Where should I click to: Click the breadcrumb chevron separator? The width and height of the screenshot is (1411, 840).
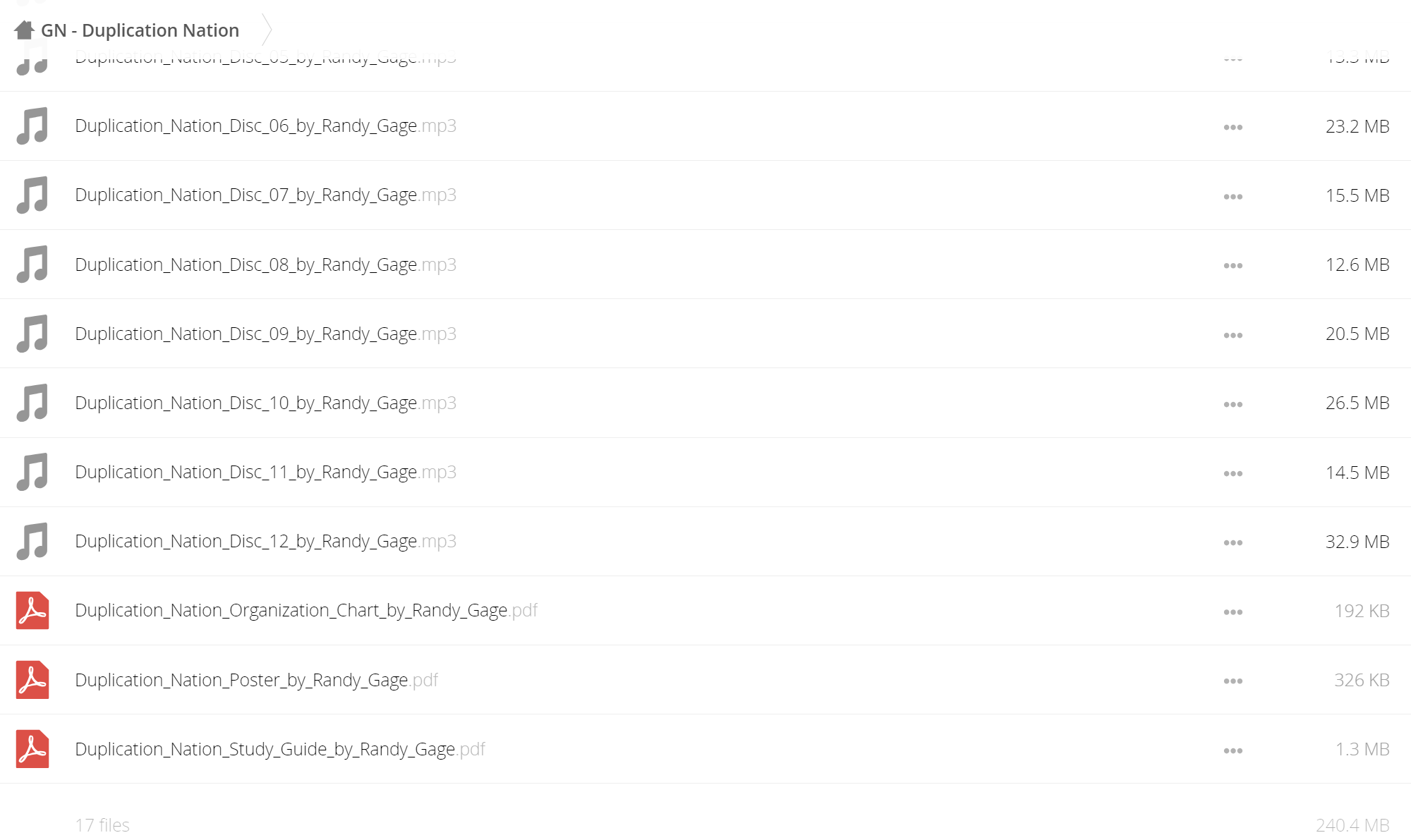[x=267, y=30]
